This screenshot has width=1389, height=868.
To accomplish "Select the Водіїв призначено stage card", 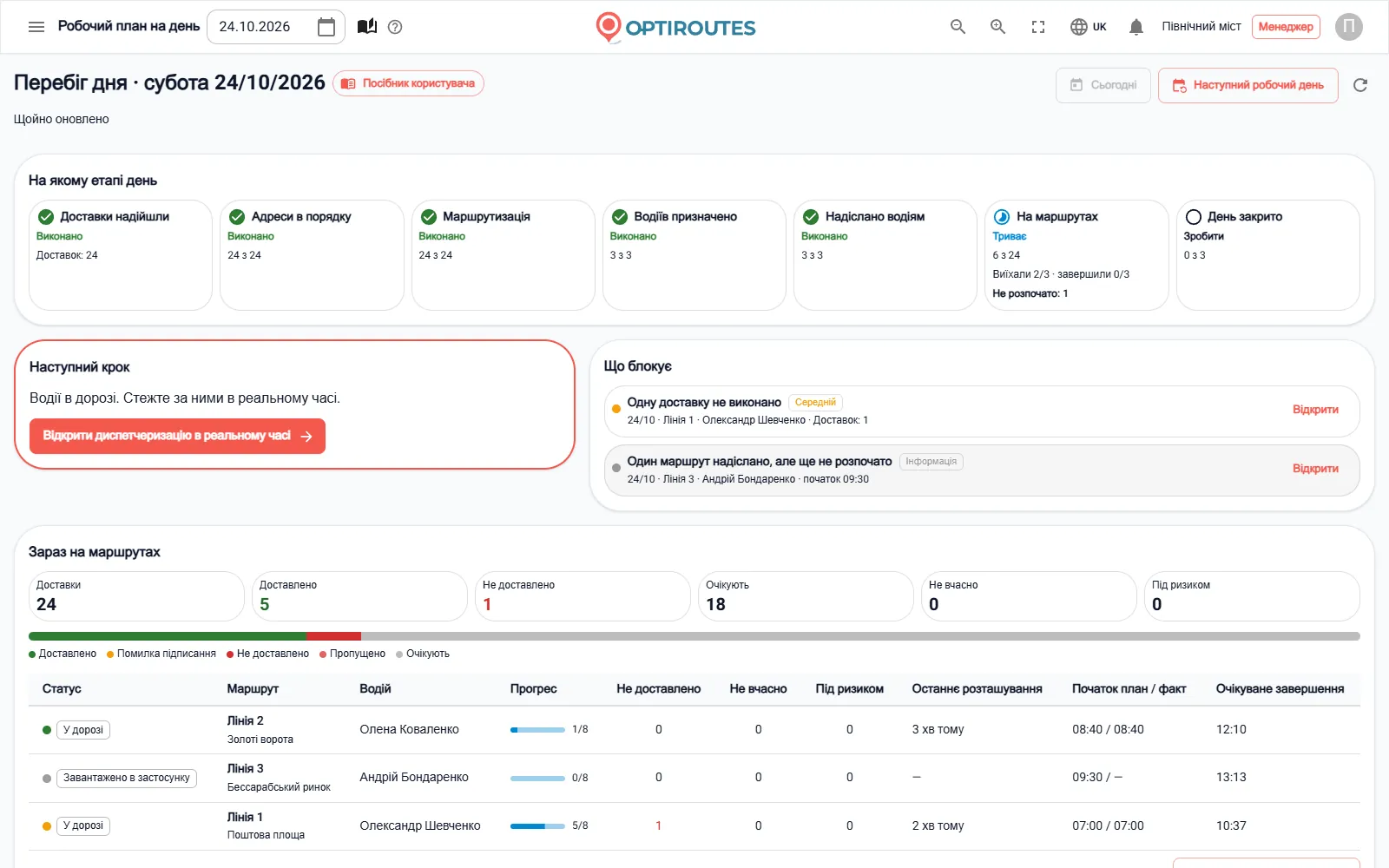I will [x=694, y=255].
